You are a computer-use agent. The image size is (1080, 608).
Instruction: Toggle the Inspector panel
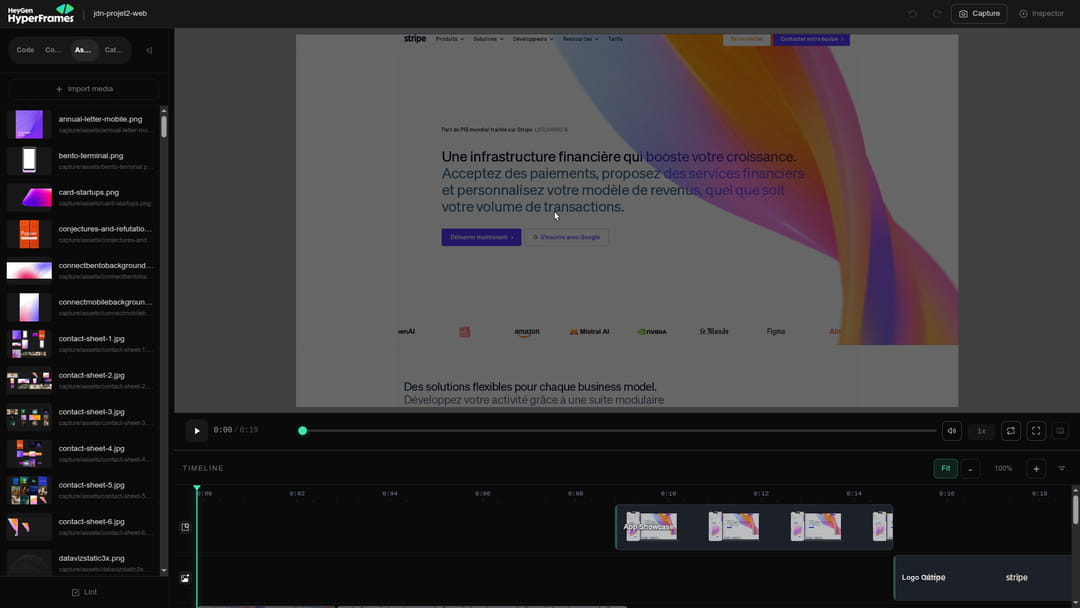[x=1041, y=14]
